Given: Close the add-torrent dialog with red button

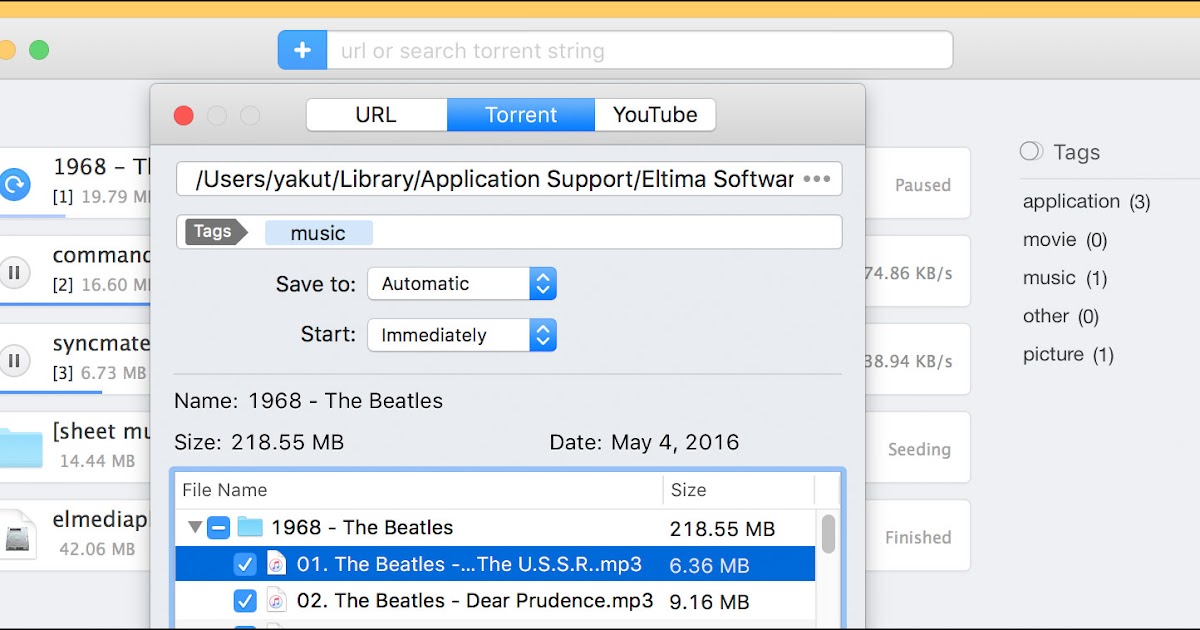Looking at the screenshot, I should (183, 116).
